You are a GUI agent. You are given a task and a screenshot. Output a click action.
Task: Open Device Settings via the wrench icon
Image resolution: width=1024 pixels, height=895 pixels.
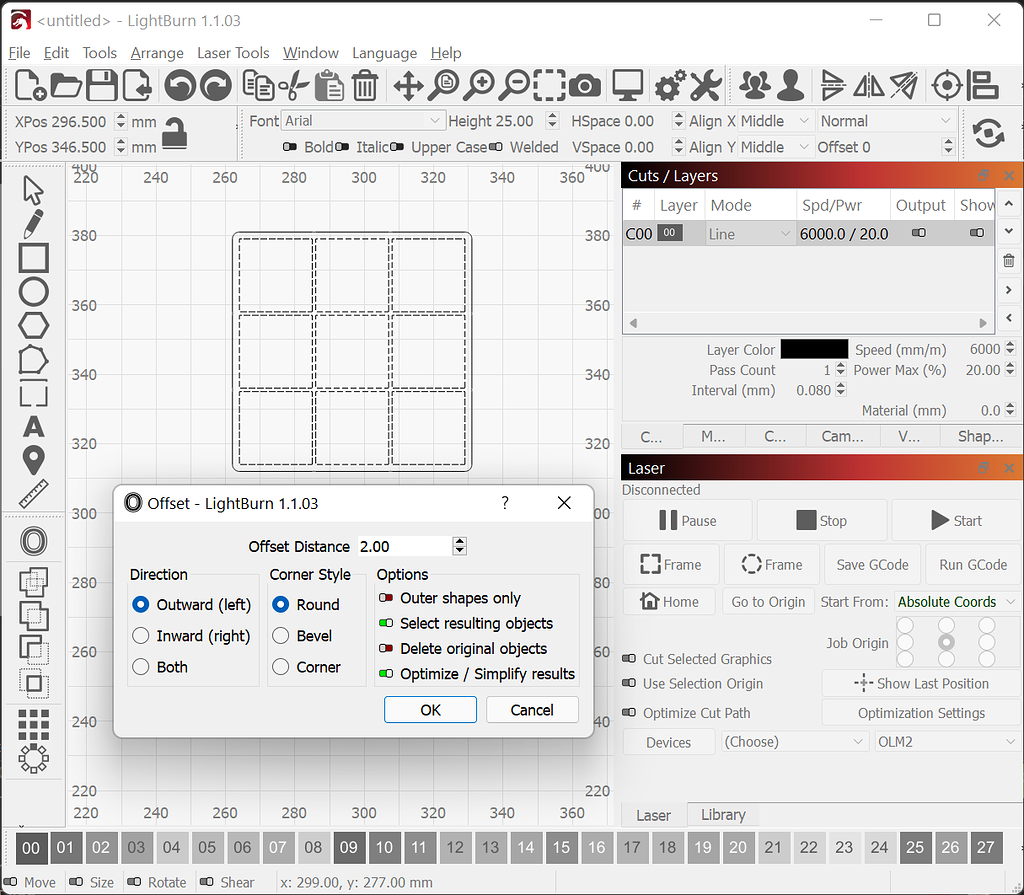pyautogui.click(x=706, y=87)
